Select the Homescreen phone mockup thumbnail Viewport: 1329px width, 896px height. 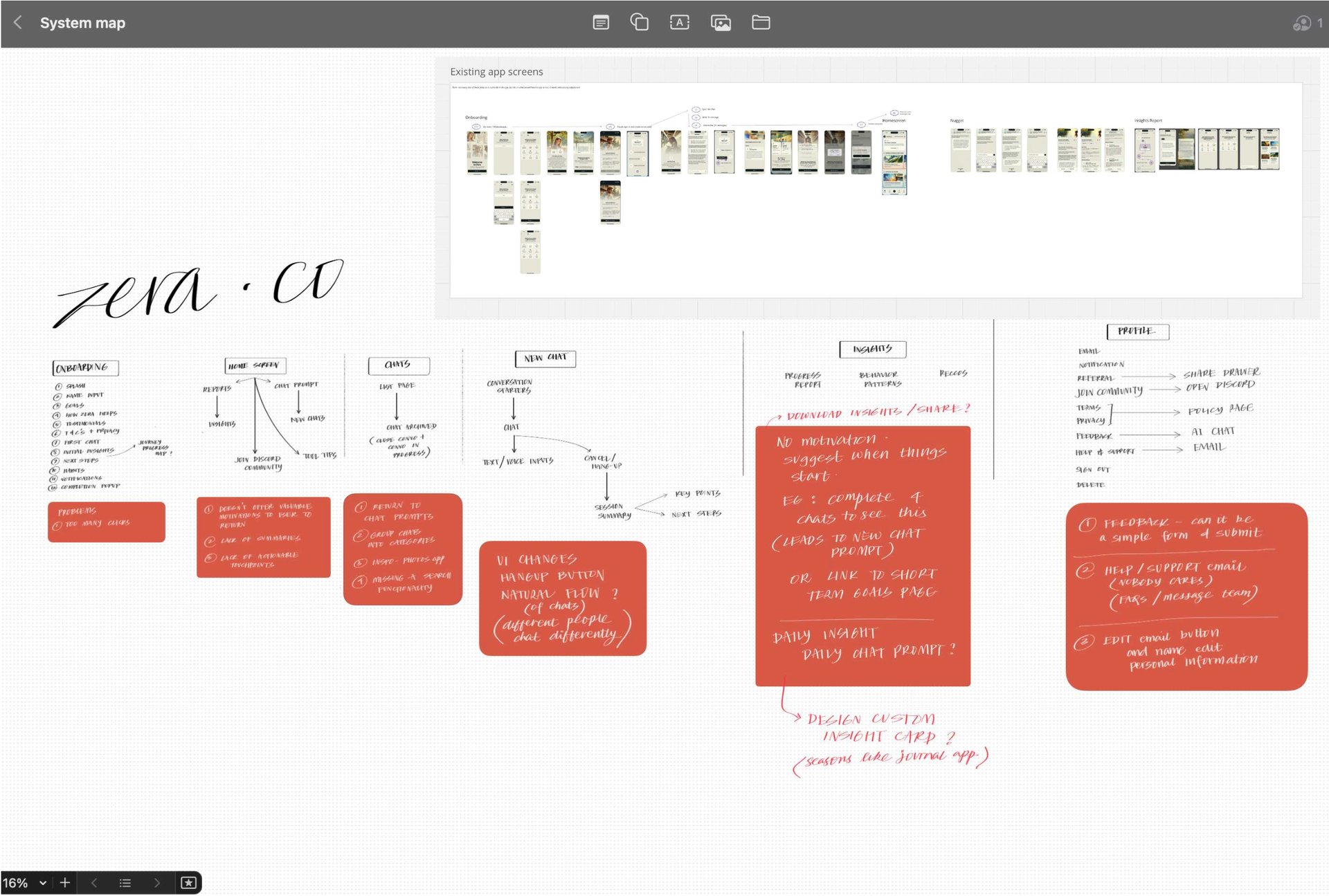[894, 162]
